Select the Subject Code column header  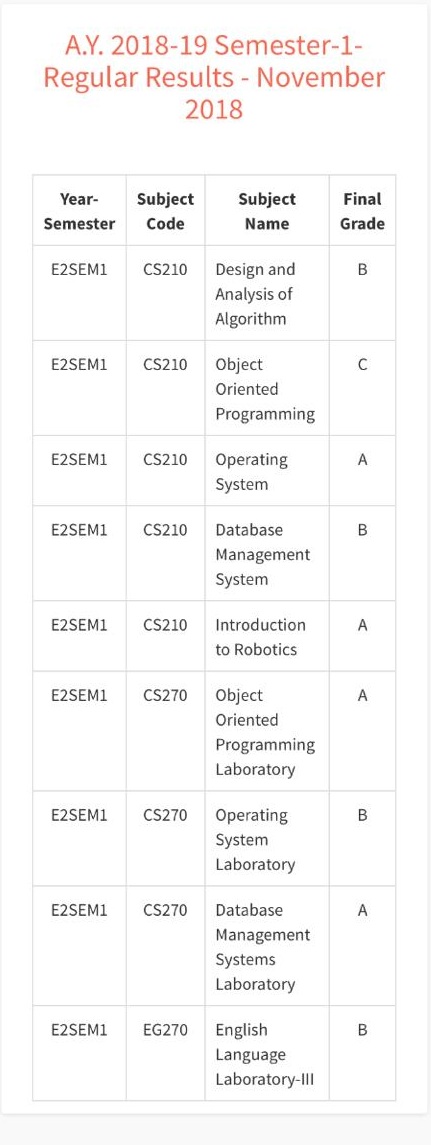click(165, 211)
